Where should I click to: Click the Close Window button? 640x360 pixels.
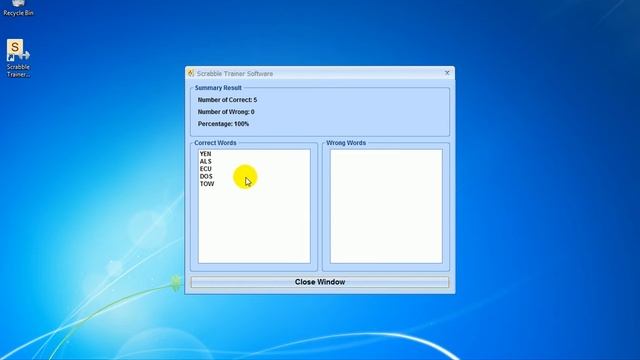(320, 282)
